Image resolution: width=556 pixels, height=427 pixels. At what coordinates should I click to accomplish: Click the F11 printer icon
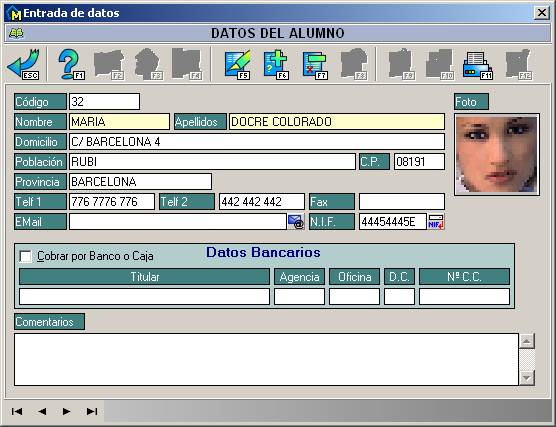click(478, 65)
